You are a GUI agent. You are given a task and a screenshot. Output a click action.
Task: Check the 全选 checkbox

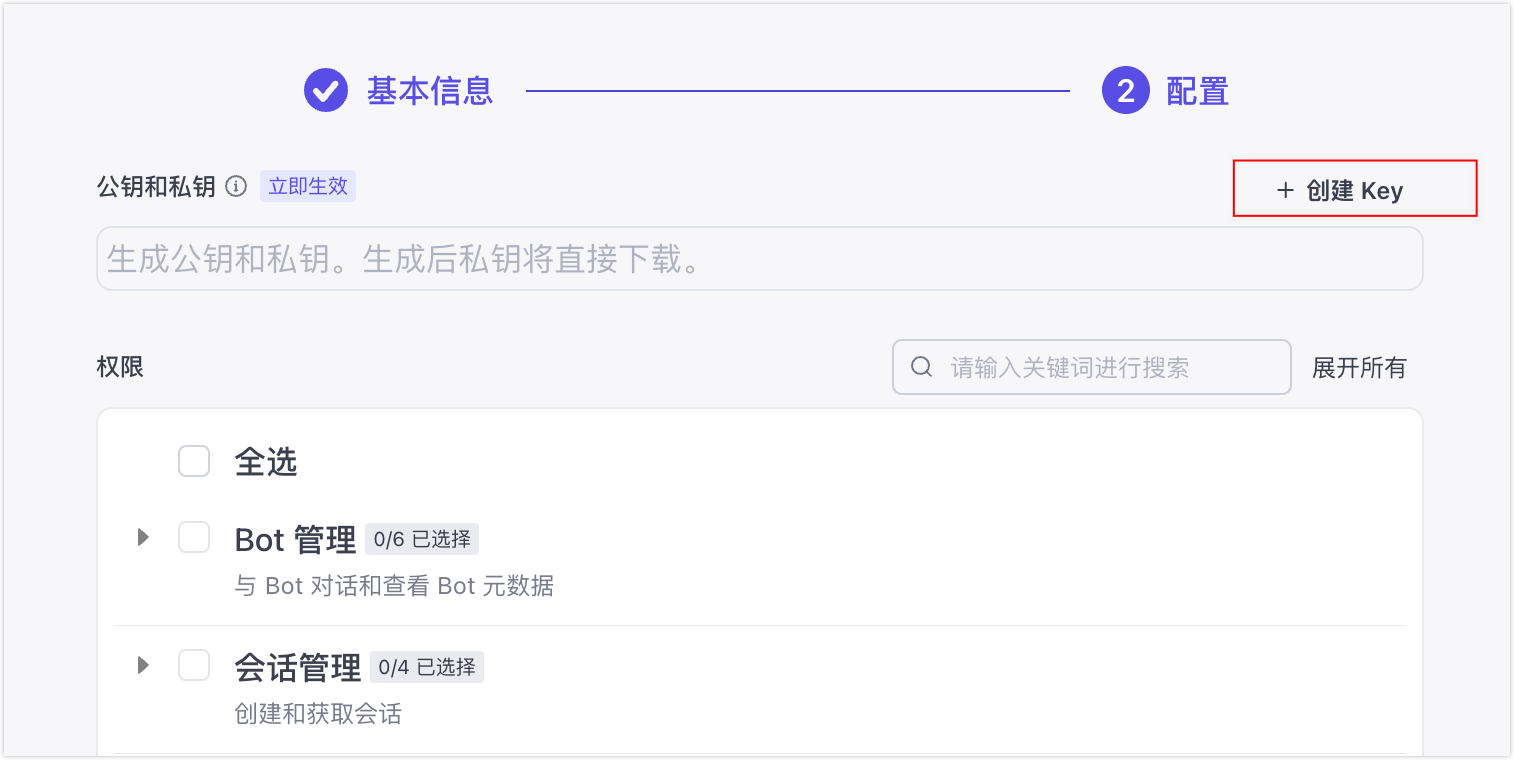tap(194, 461)
